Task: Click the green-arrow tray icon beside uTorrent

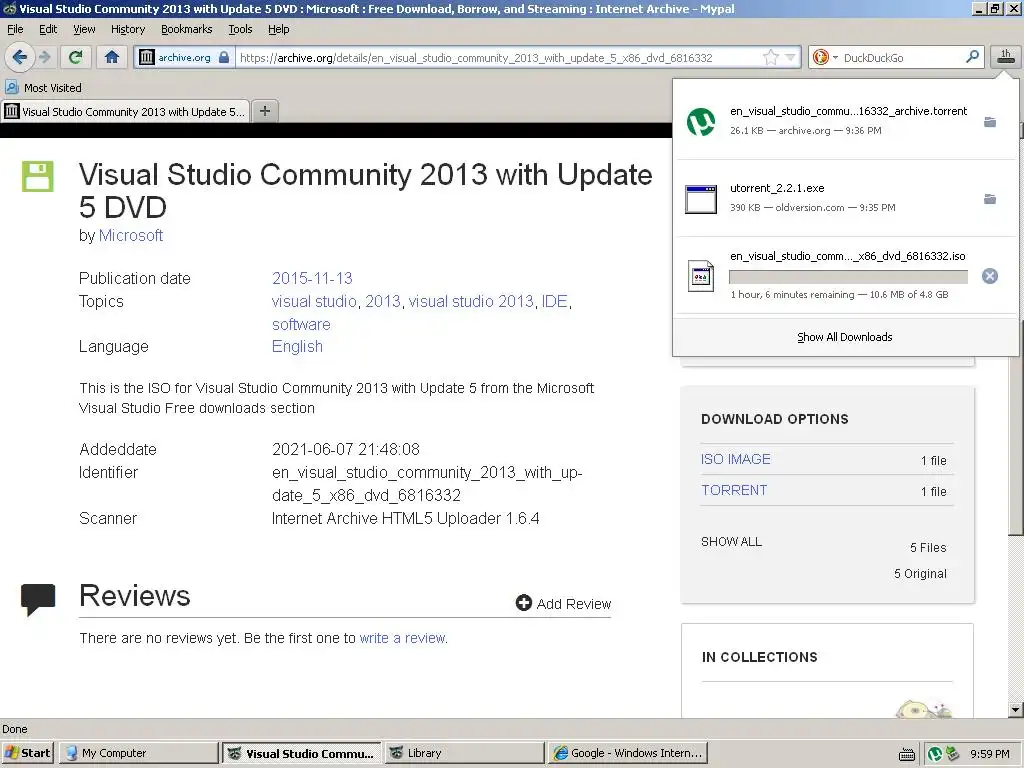Action: [x=952, y=753]
